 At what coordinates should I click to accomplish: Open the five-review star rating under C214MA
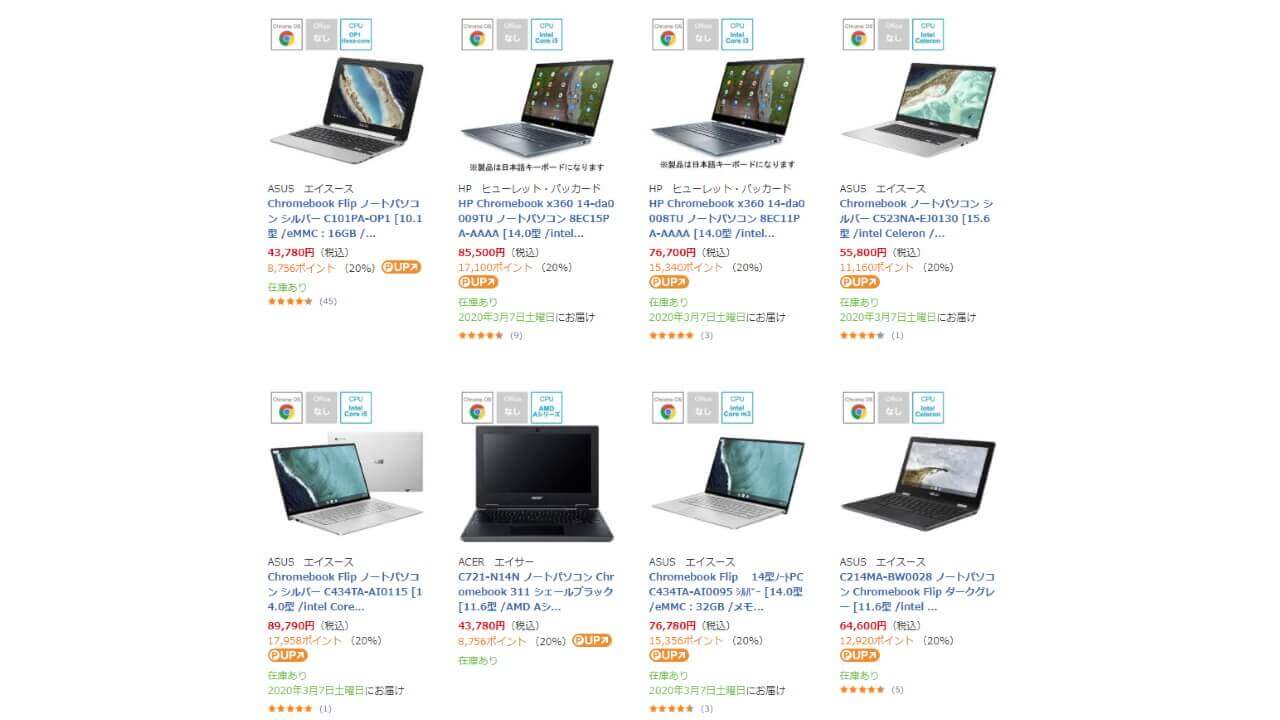click(862, 689)
